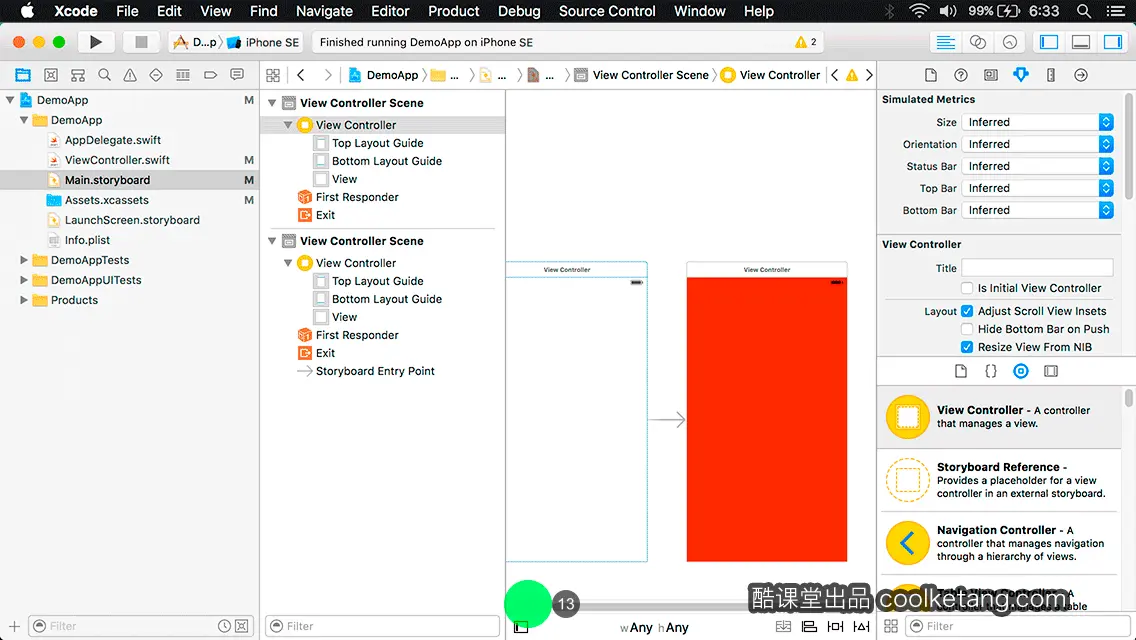Expand the DemoAppTests folder
The height and width of the screenshot is (640, 1136).
point(24,259)
